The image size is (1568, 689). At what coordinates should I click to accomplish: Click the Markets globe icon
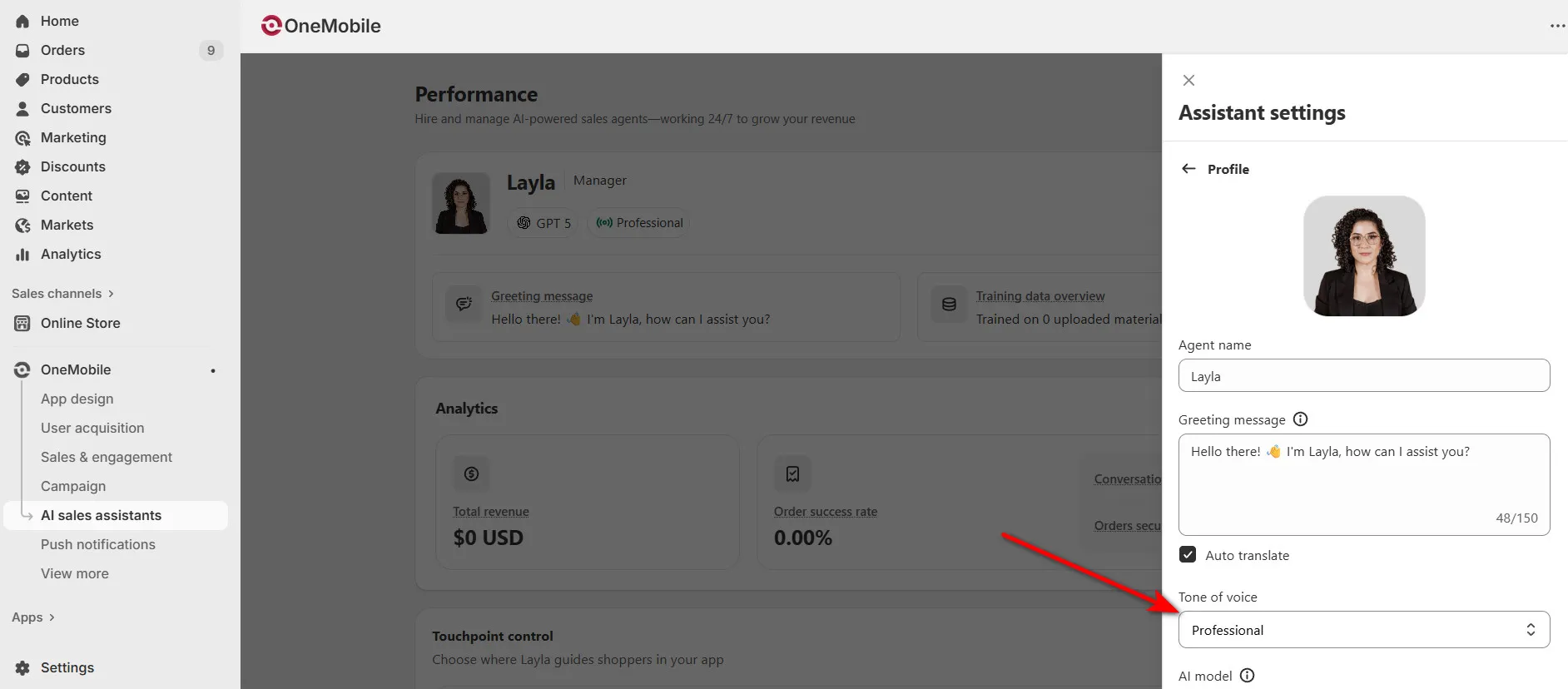click(22, 226)
